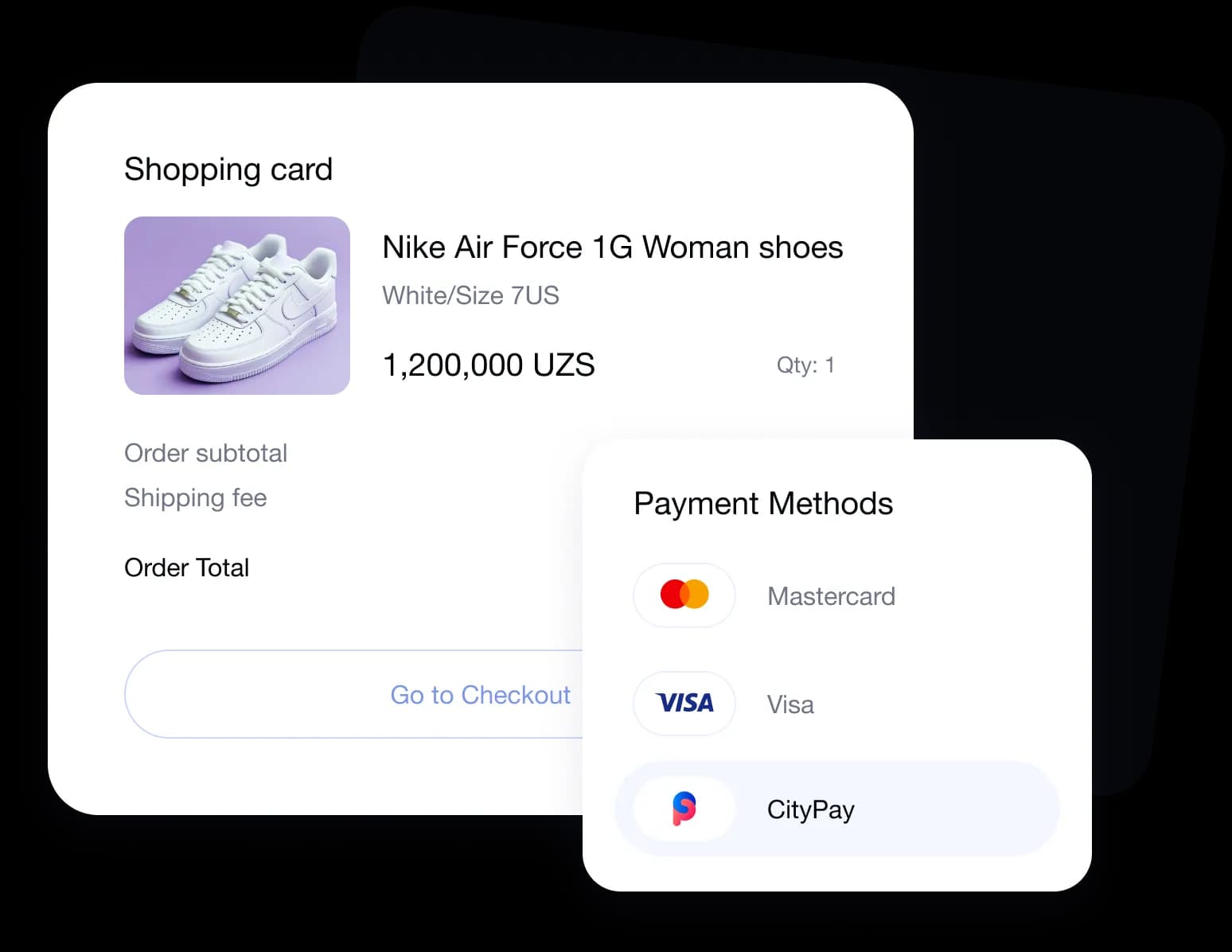The height and width of the screenshot is (952, 1232).
Task: Open the Go to Checkout button
Action: click(x=354, y=694)
